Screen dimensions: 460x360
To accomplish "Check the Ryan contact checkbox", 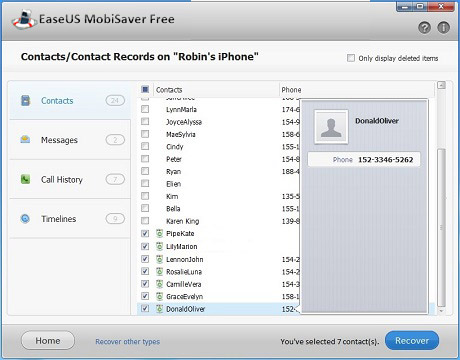I will tap(145, 171).
